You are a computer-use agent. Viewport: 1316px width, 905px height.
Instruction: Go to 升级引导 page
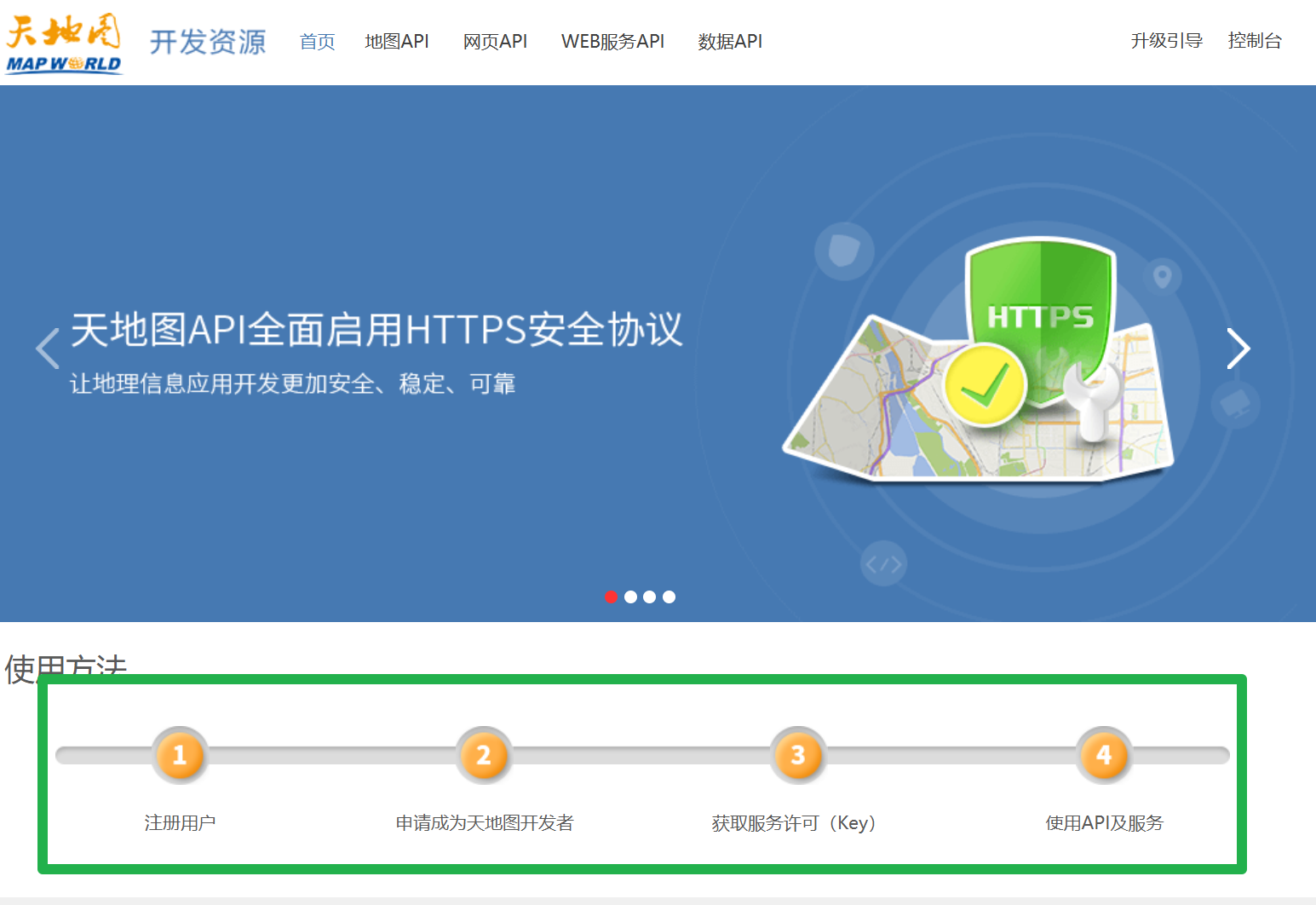coord(1166,40)
